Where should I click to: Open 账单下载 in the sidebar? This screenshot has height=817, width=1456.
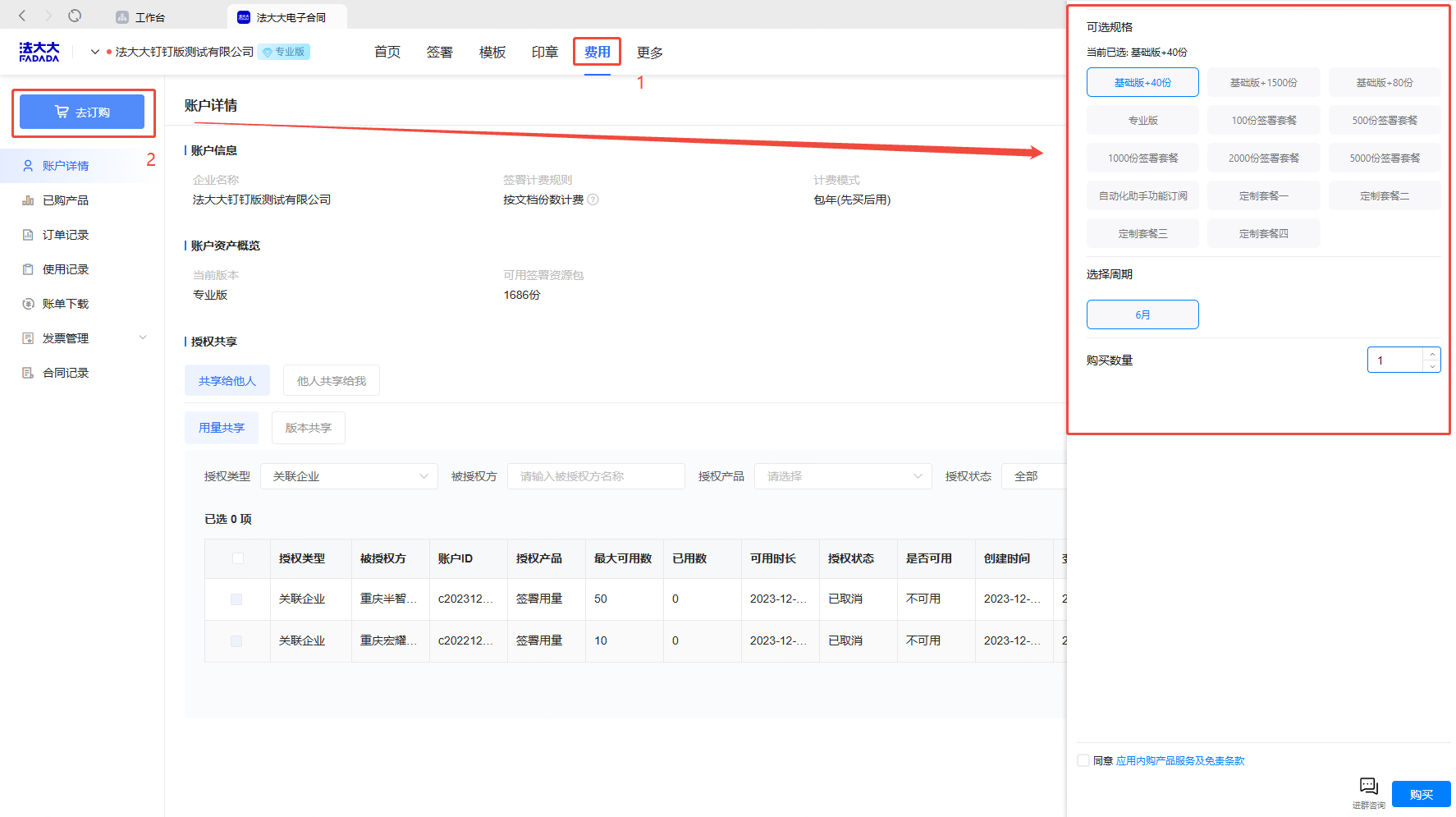click(66, 304)
